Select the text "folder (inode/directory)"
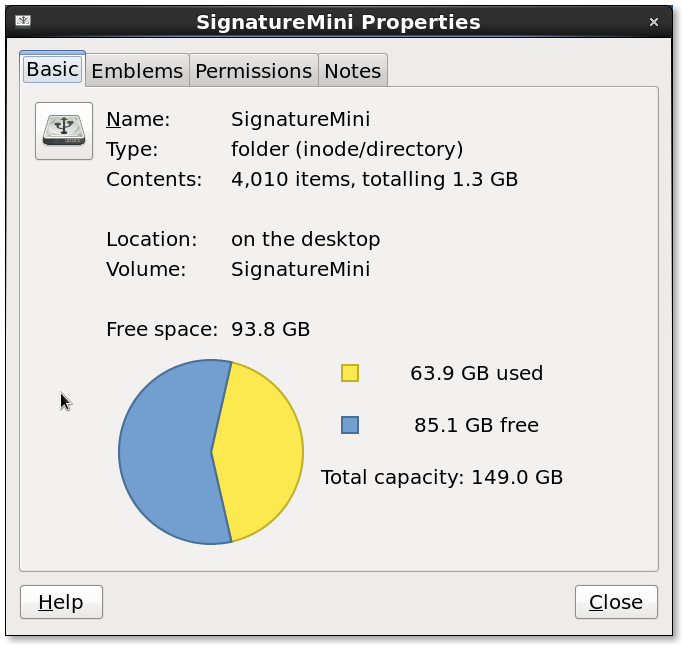The image size is (682, 645). [x=347, y=149]
